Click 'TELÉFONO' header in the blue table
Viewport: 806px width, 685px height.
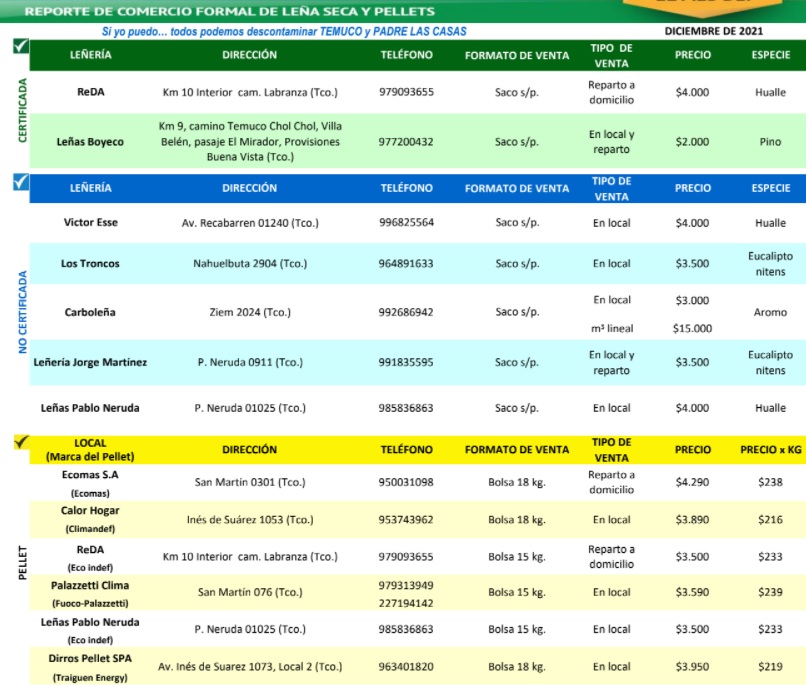pos(406,188)
